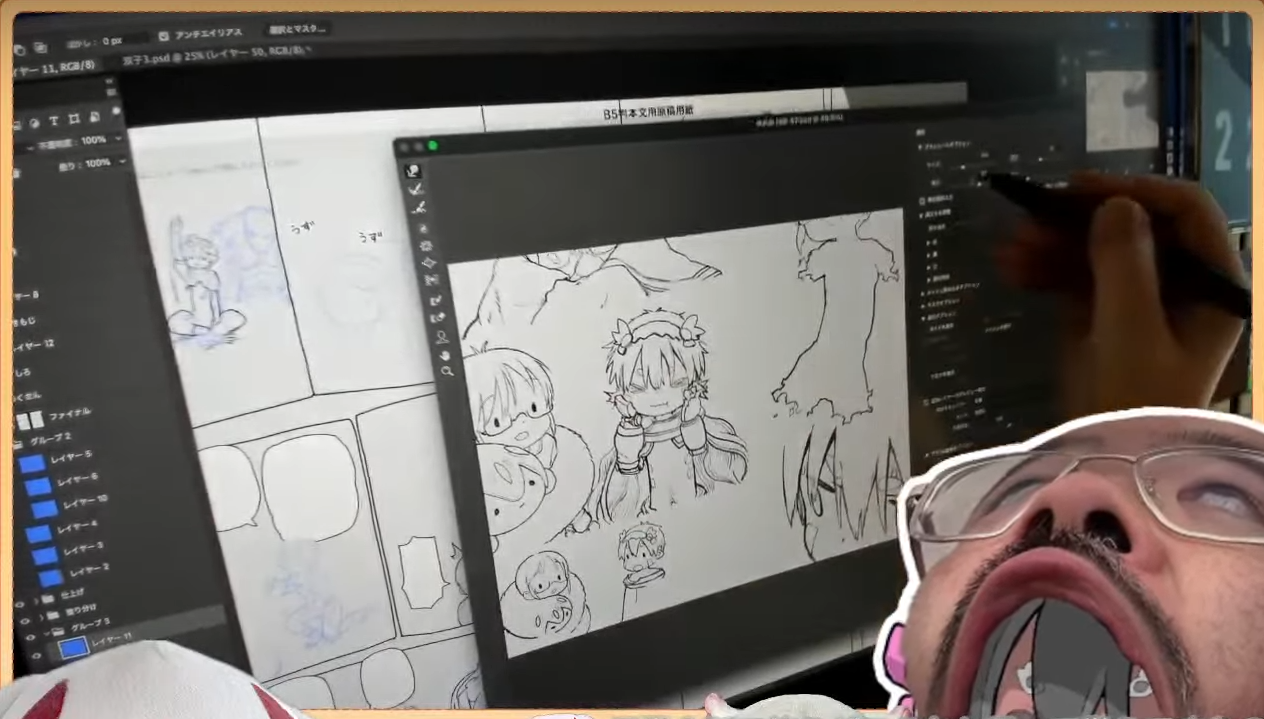
Task: Click the blue thumbnail of レイヤー 10
Action: click(x=44, y=508)
